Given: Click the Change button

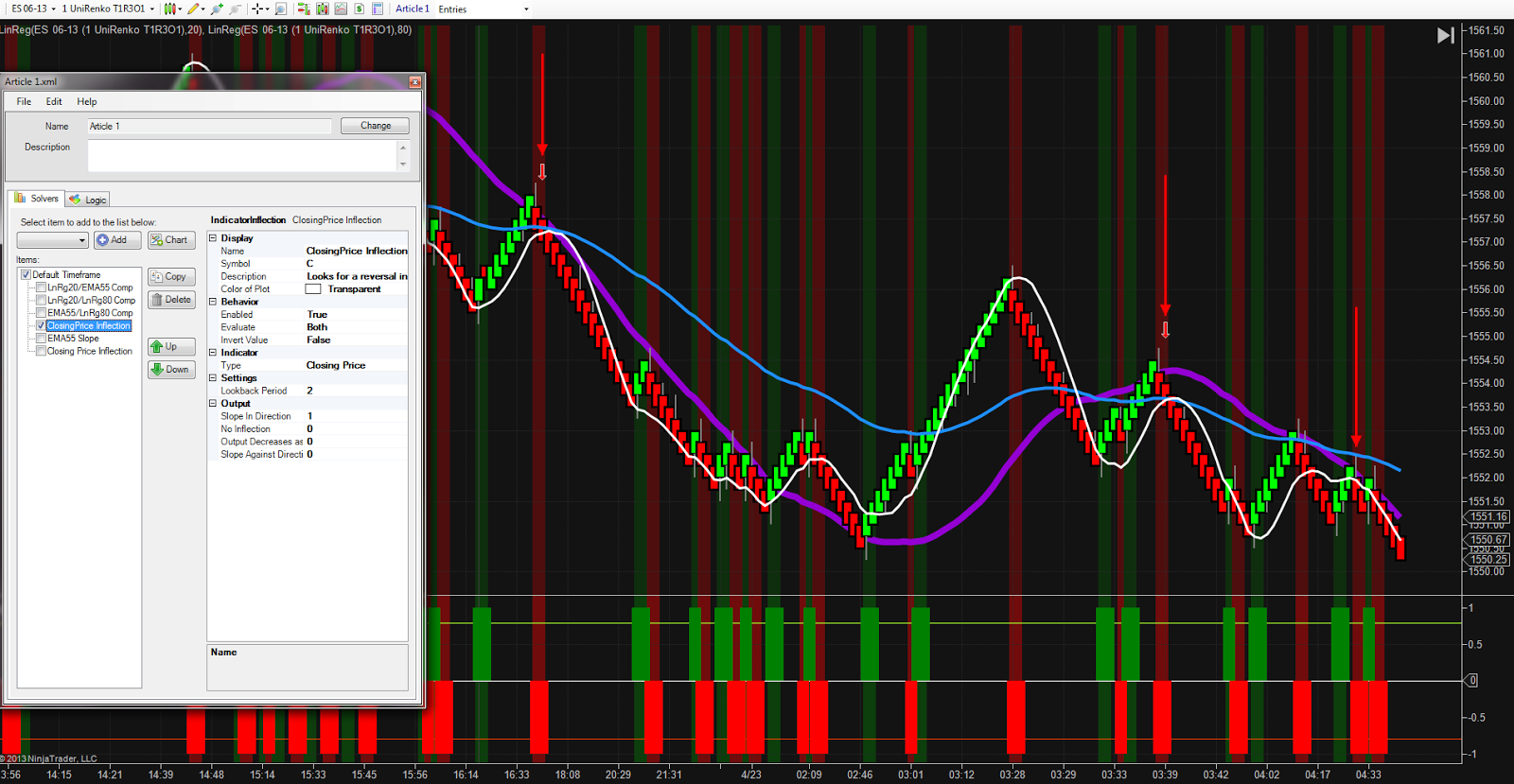Looking at the screenshot, I should pos(375,126).
